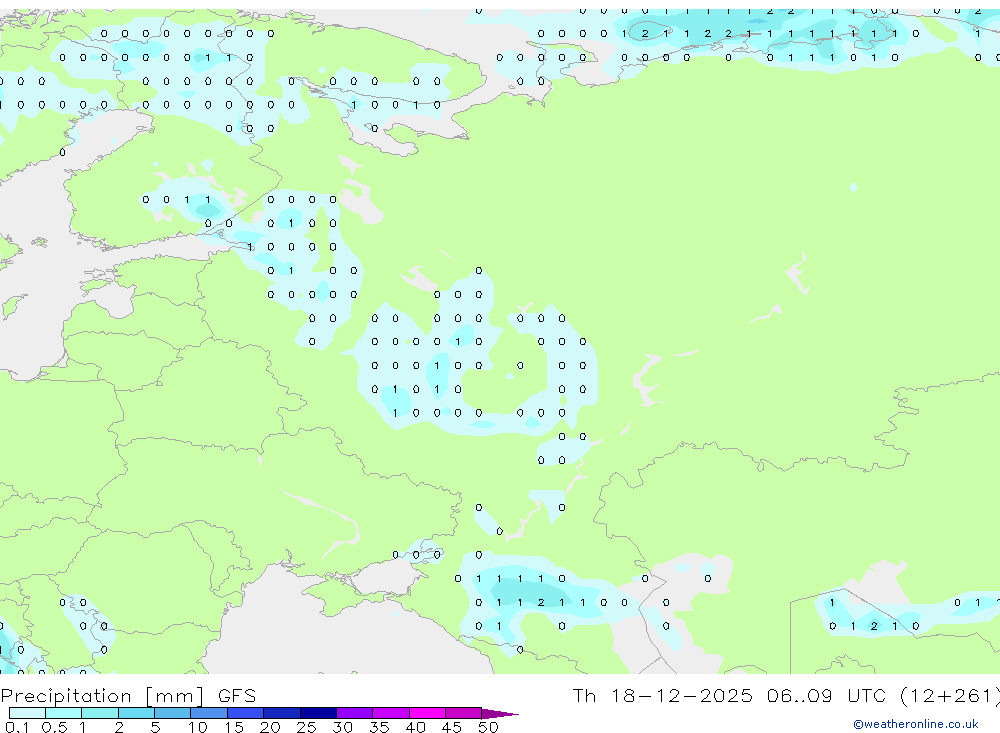Click the 'GFS' model label
The image size is (1000, 733).
[x=237, y=696]
